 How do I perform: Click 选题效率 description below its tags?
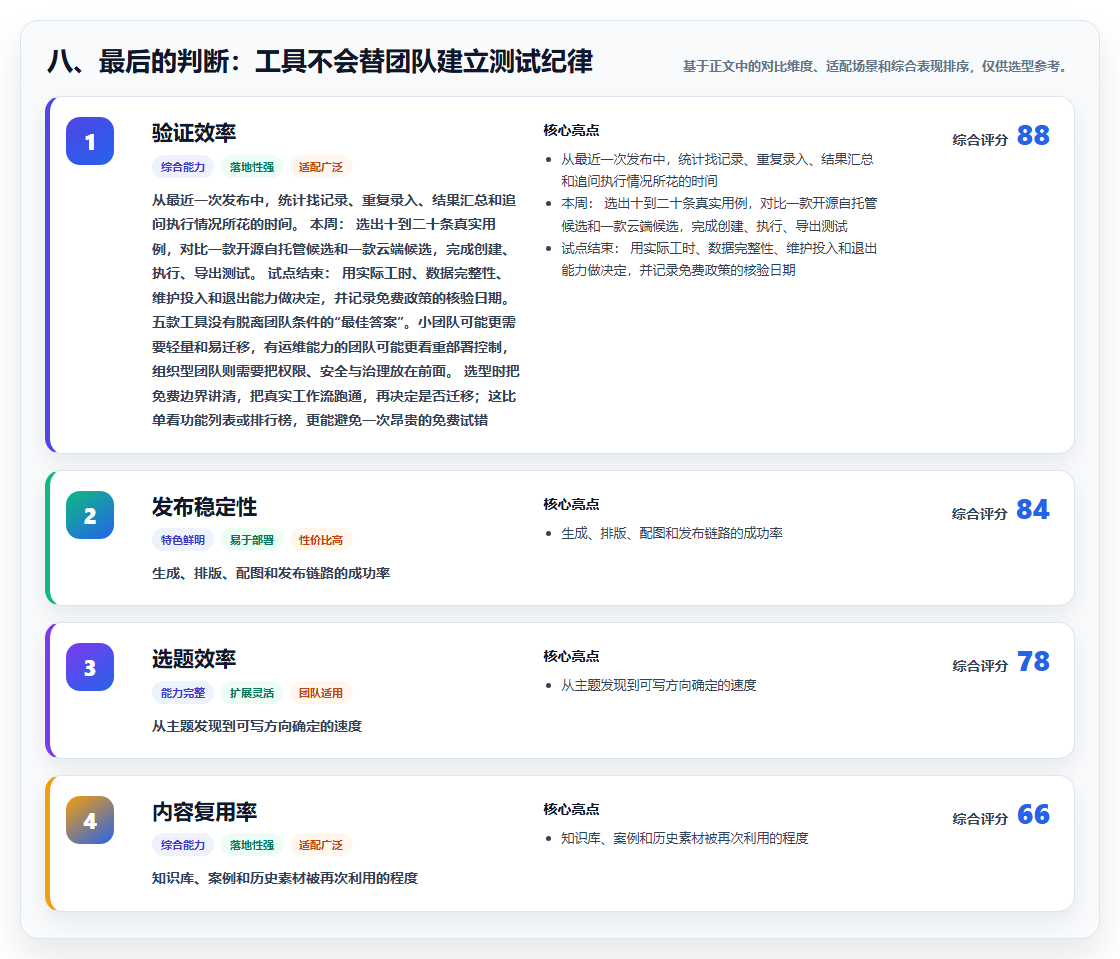[x=257, y=726]
